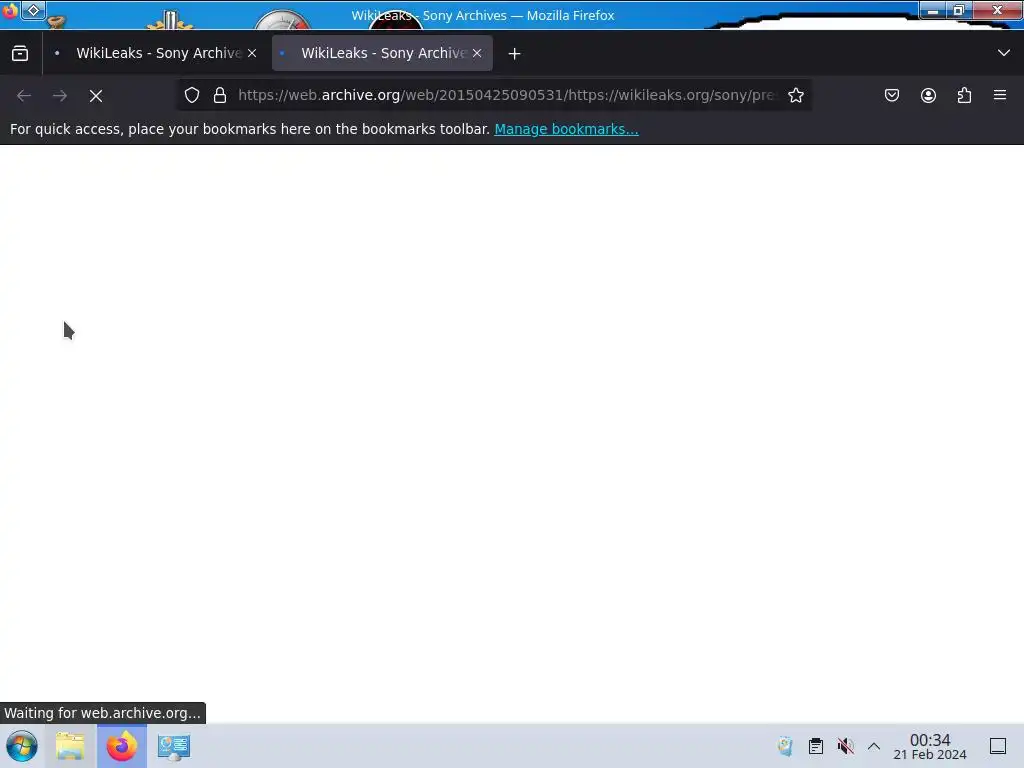Open the extensions puzzle-piece menu

[x=964, y=95]
